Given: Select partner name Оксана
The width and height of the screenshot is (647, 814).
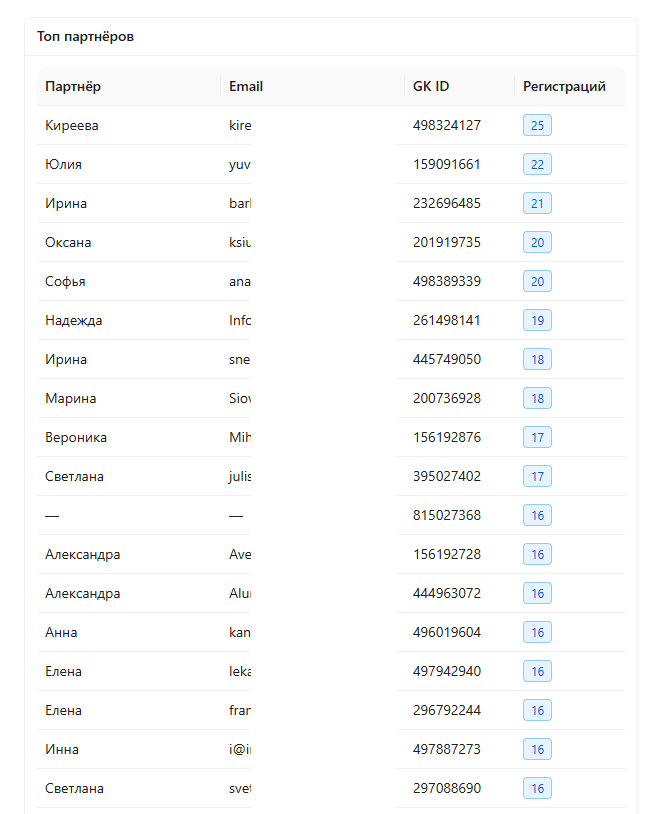Looking at the screenshot, I should pyautogui.click(x=68, y=242).
